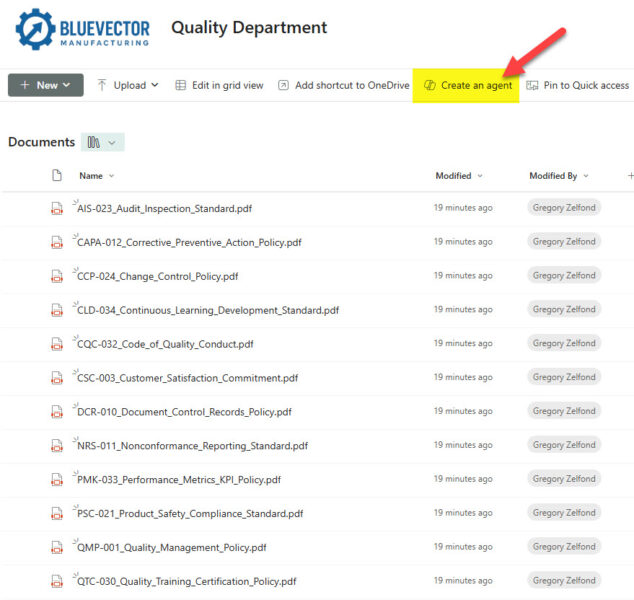The image size is (634, 600).
Task: Click the file type column header icon
Action: pos(57,175)
